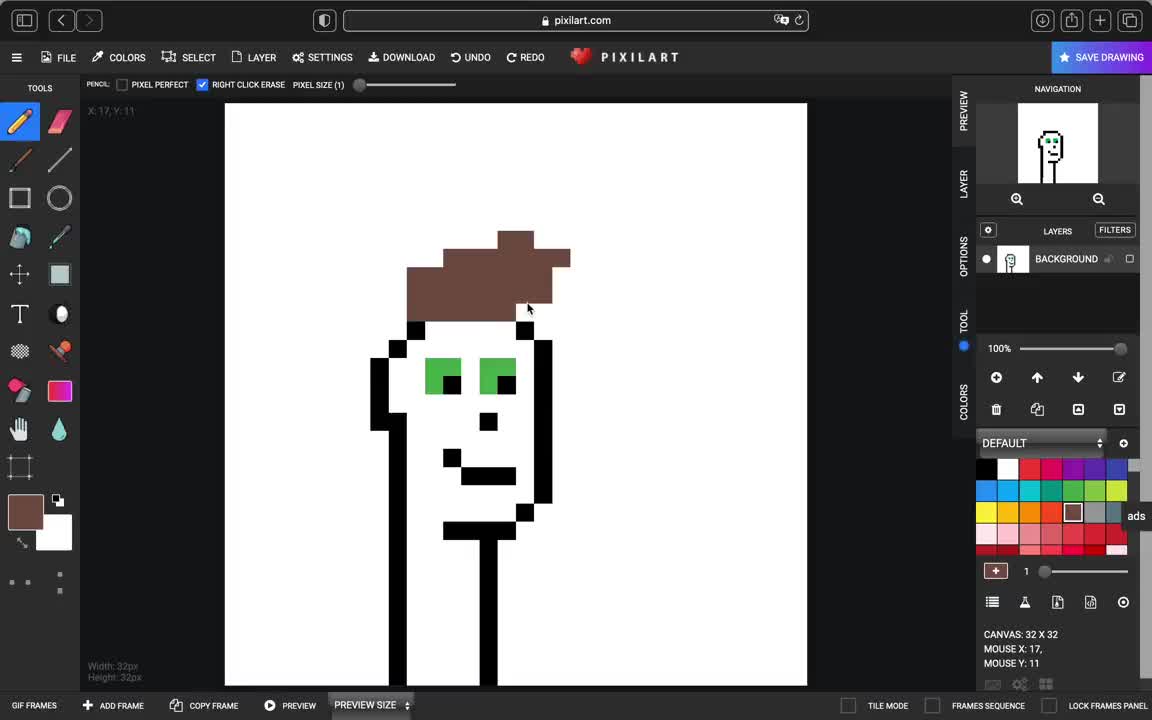Zoom in on the navigation preview
Image resolution: width=1152 pixels, height=720 pixels.
click(x=1017, y=199)
